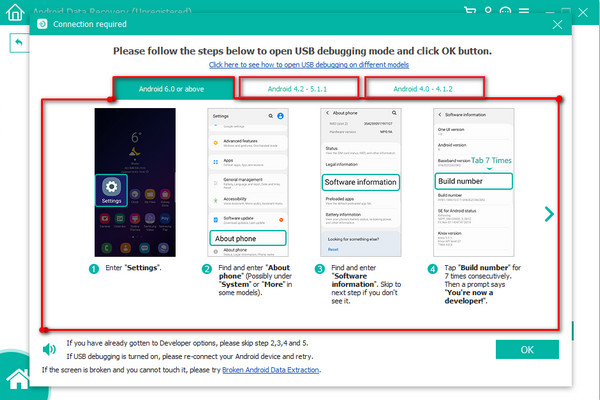The width and height of the screenshot is (600, 400).
Task: Click the Software information screenshot thumbnail
Action: tap(361, 182)
